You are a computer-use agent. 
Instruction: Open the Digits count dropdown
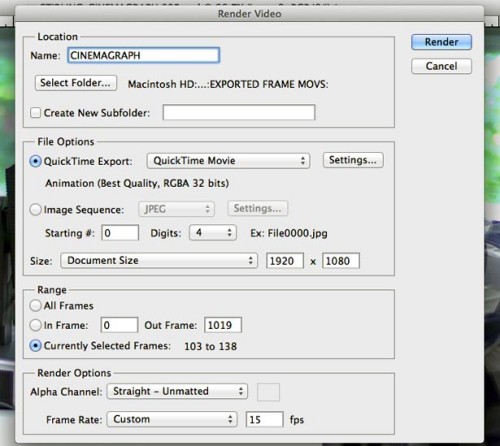(213, 233)
